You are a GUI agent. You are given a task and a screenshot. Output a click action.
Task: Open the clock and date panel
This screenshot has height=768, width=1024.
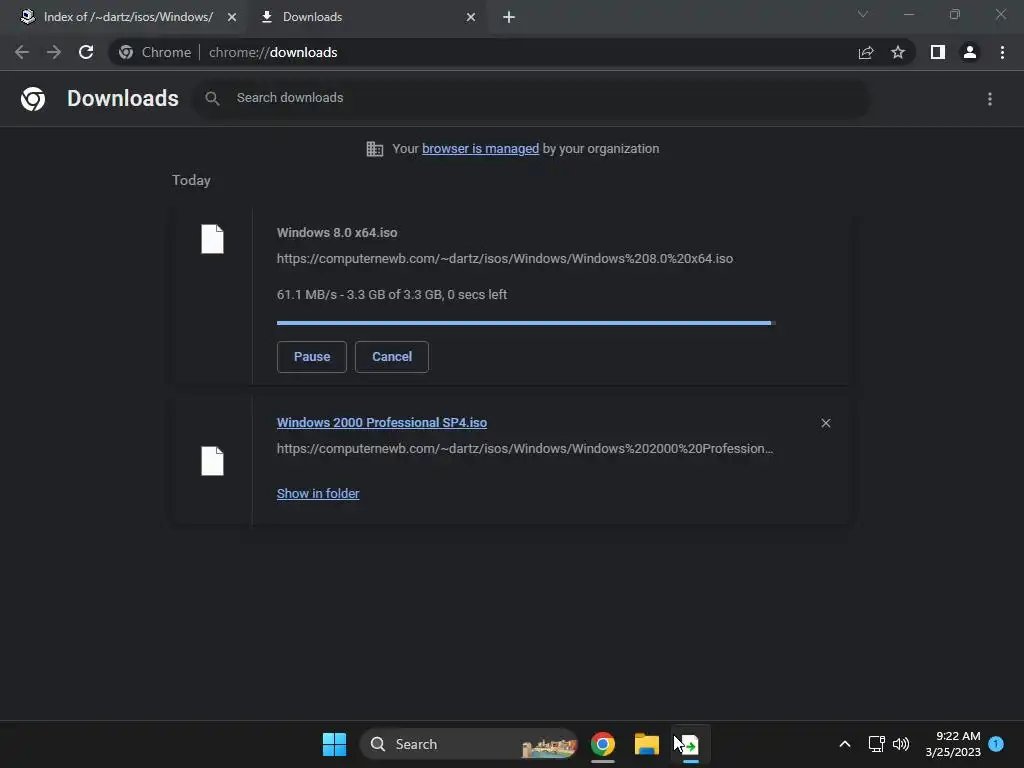[953, 744]
